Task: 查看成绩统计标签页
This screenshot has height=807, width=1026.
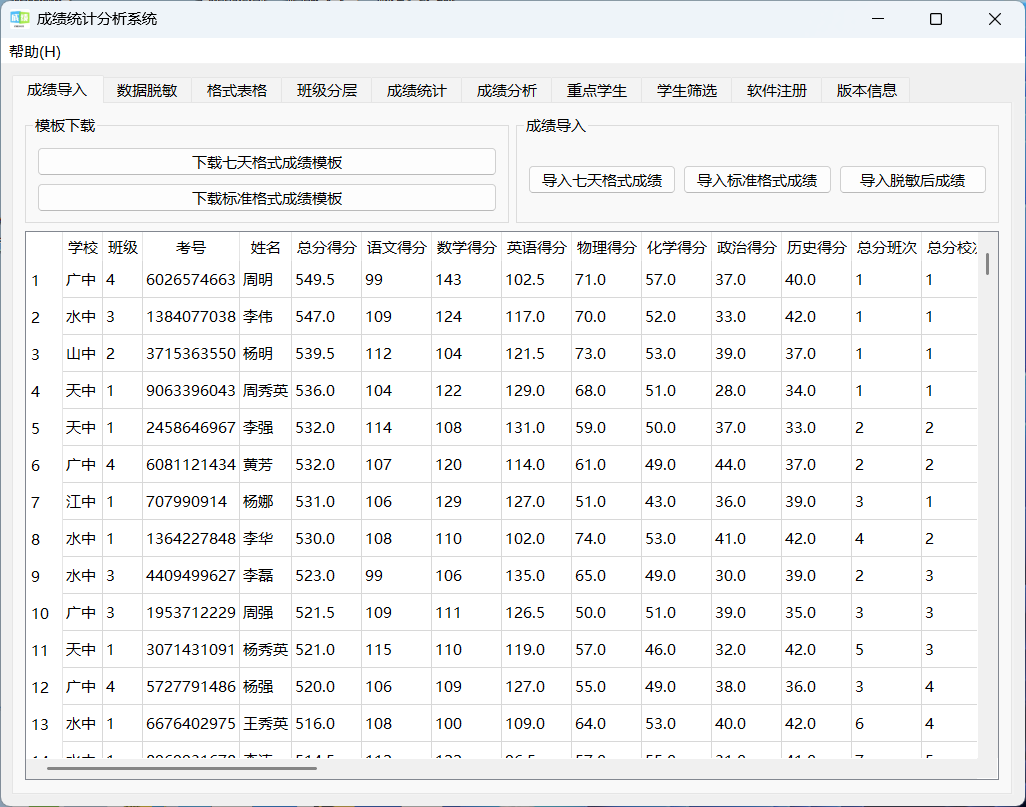Action: tap(415, 89)
